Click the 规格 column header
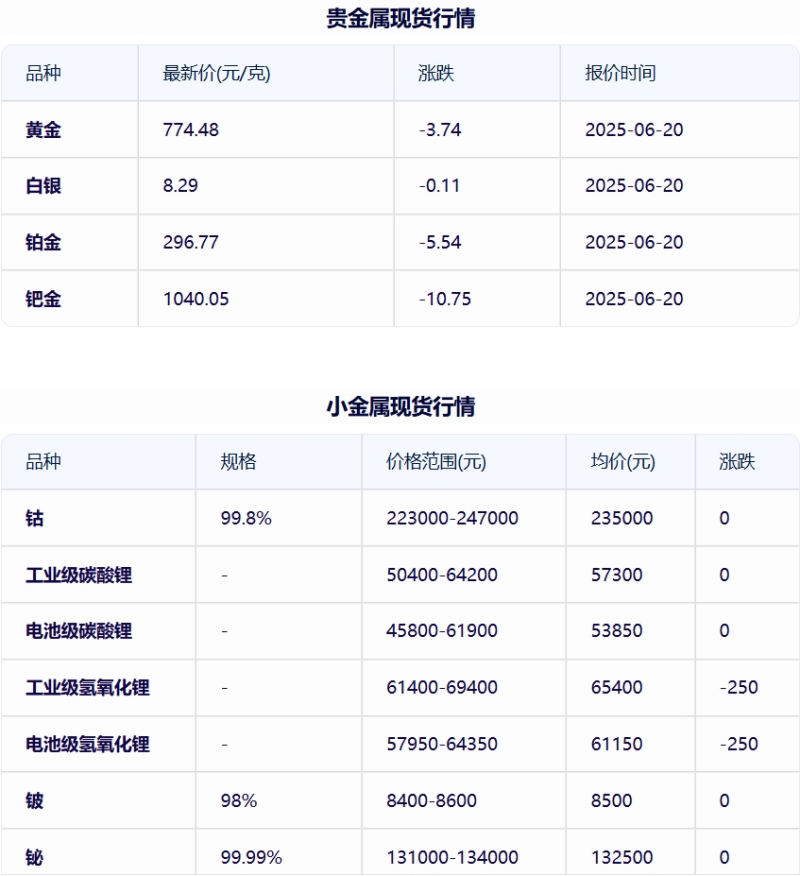The image size is (800, 876). [238, 461]
